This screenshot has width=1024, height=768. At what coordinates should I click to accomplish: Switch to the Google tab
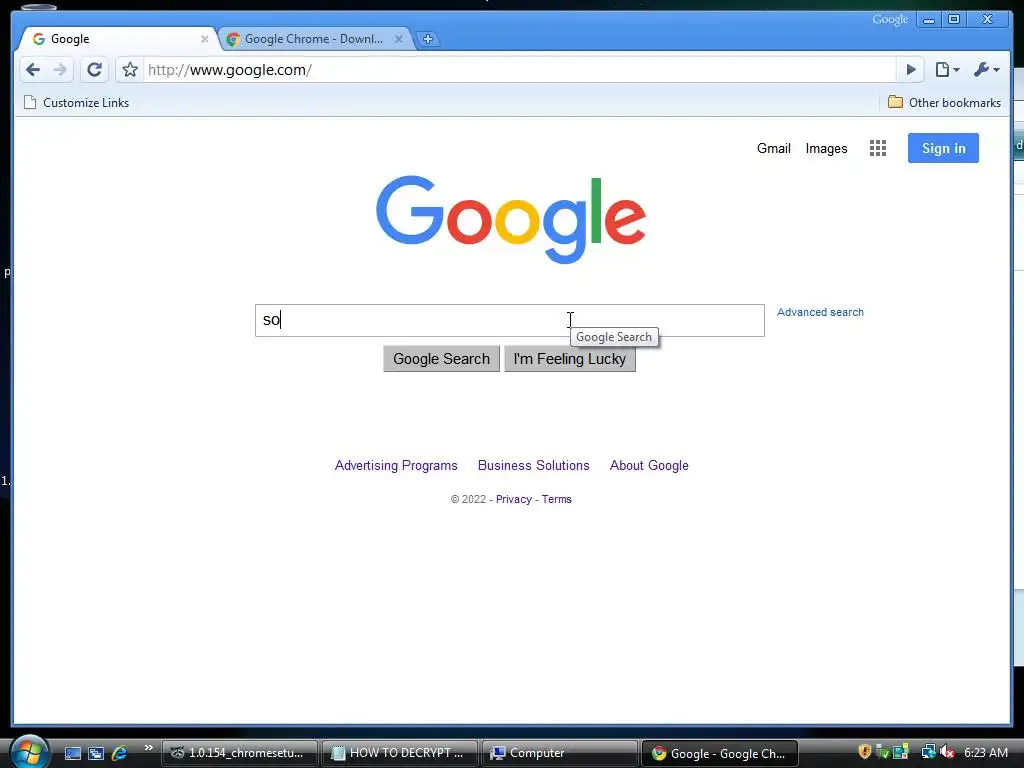tap(118, 39)
